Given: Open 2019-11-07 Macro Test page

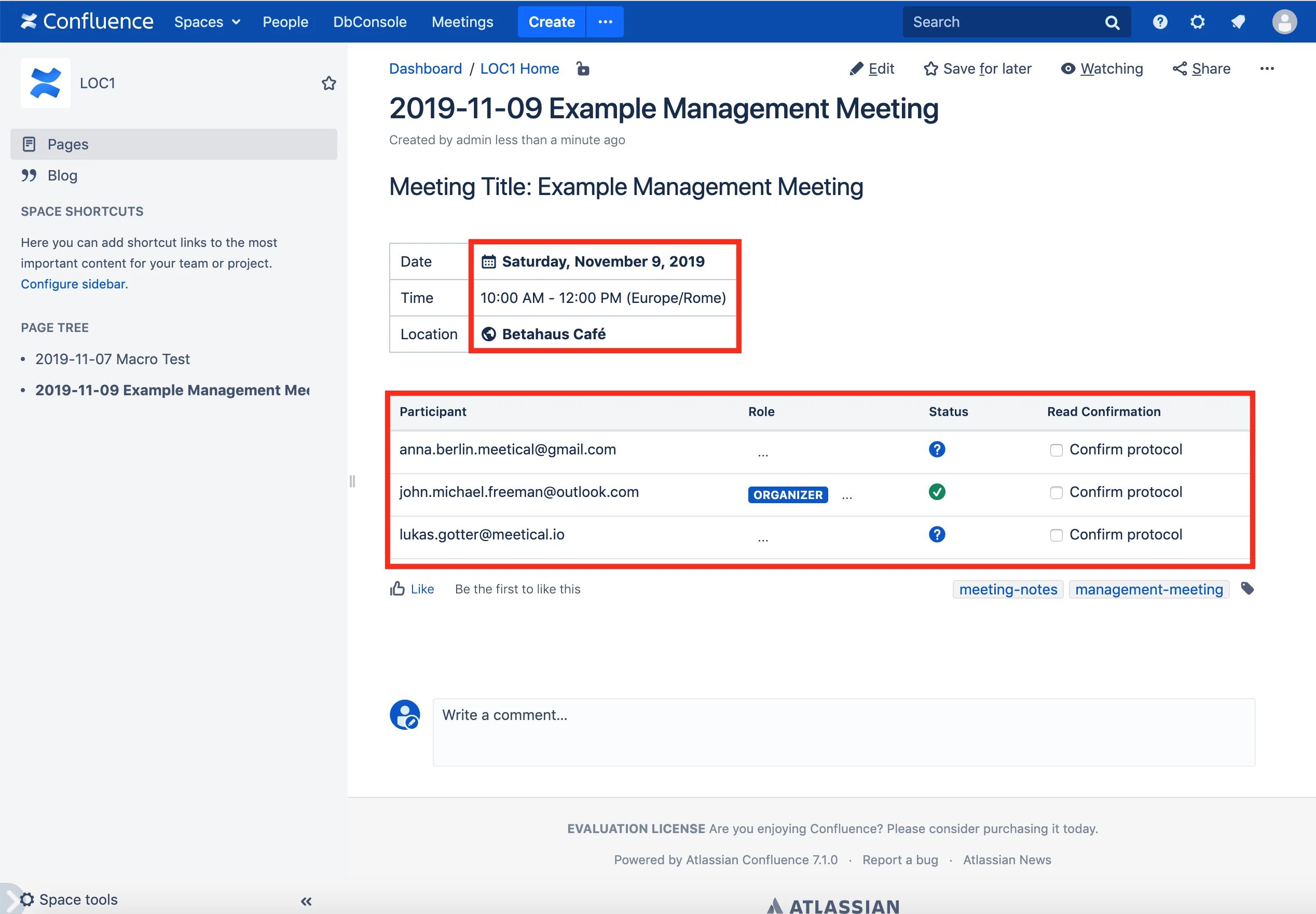Looking at the screenshot, I should click(112, 359).
